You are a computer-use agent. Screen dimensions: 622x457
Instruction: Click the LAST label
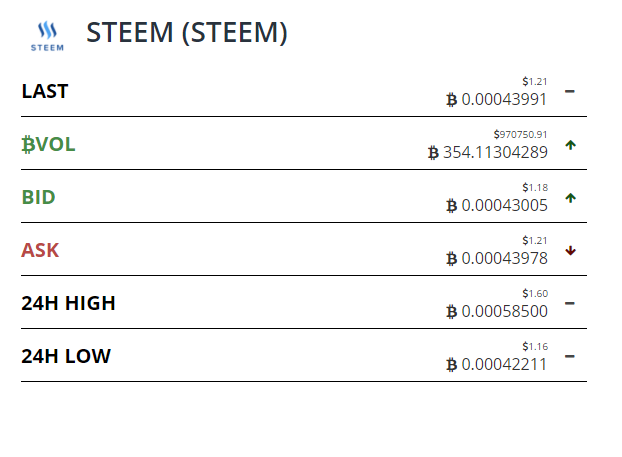(45, 91)
